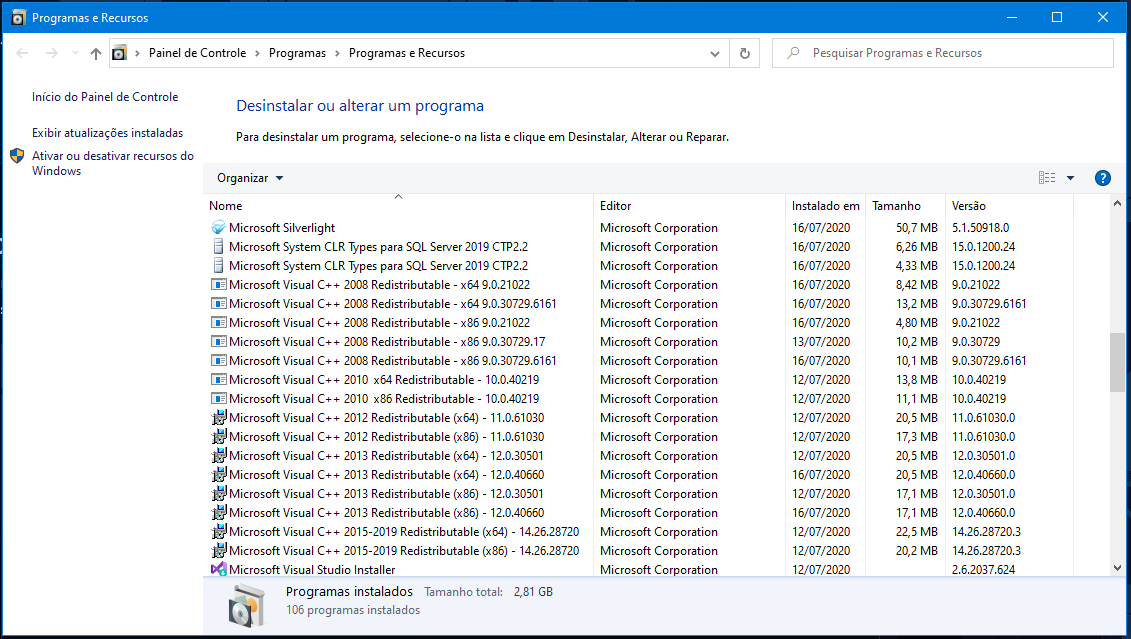Click the Visual C++ 2008 x64 9.0.21022 icon

coord(219,284)
